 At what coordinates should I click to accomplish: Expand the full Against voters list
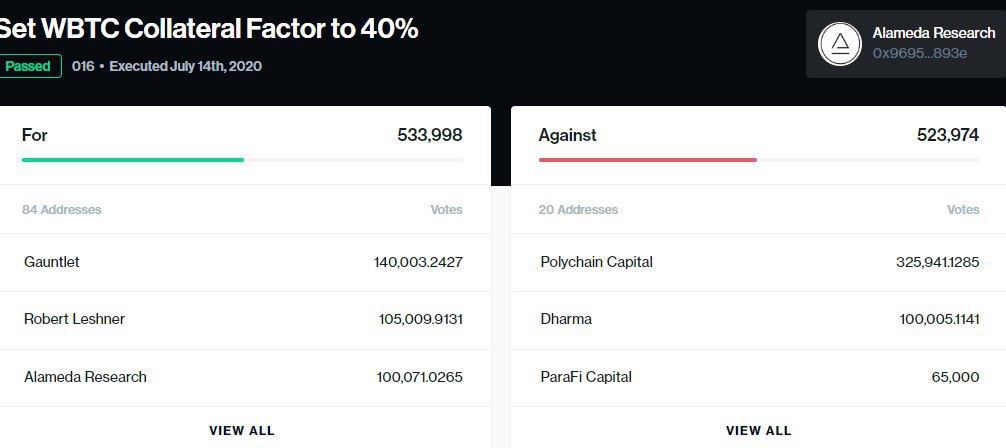point(758,430)
